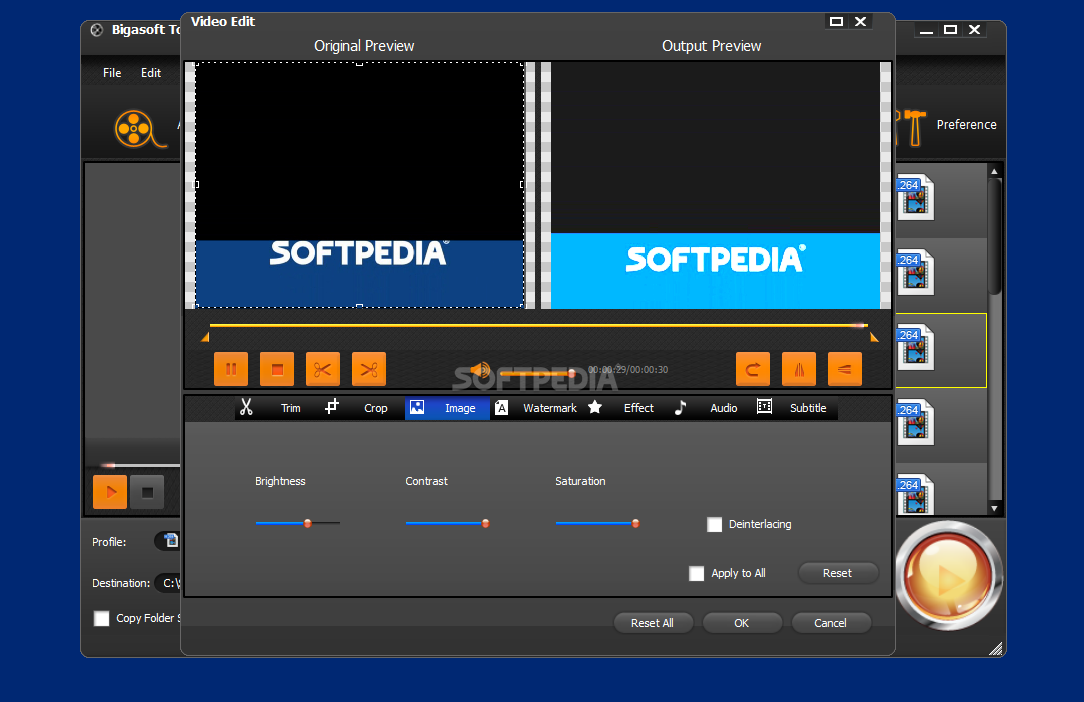Click the Watermark letter A icon
The width and height of the screenshot is (1084, 702).
[x=502, y=408]
